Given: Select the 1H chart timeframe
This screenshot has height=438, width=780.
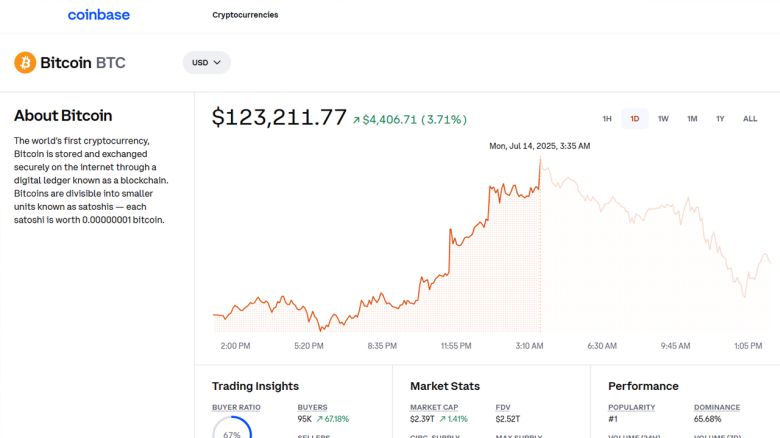Looking at the screenshot, I should click(606, 119).
